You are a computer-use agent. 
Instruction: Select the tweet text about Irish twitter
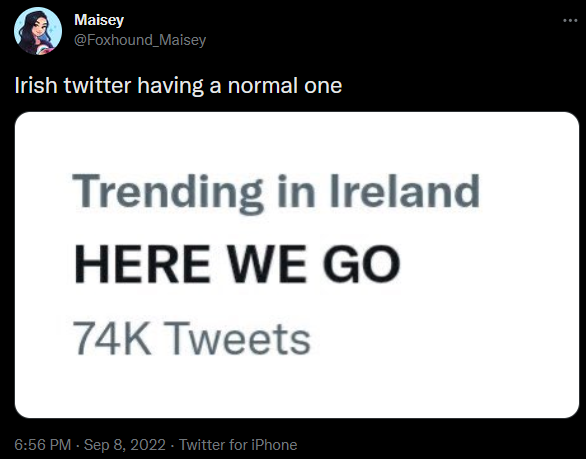(x=178, y=86)
